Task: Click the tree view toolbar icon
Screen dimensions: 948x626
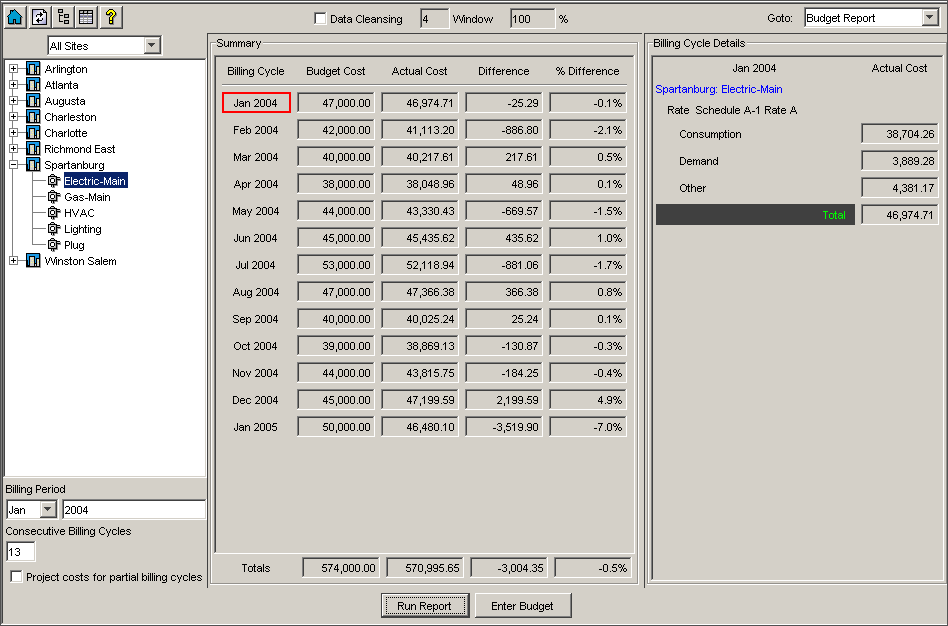Action: pyautogui.click(x=63, y=17)
